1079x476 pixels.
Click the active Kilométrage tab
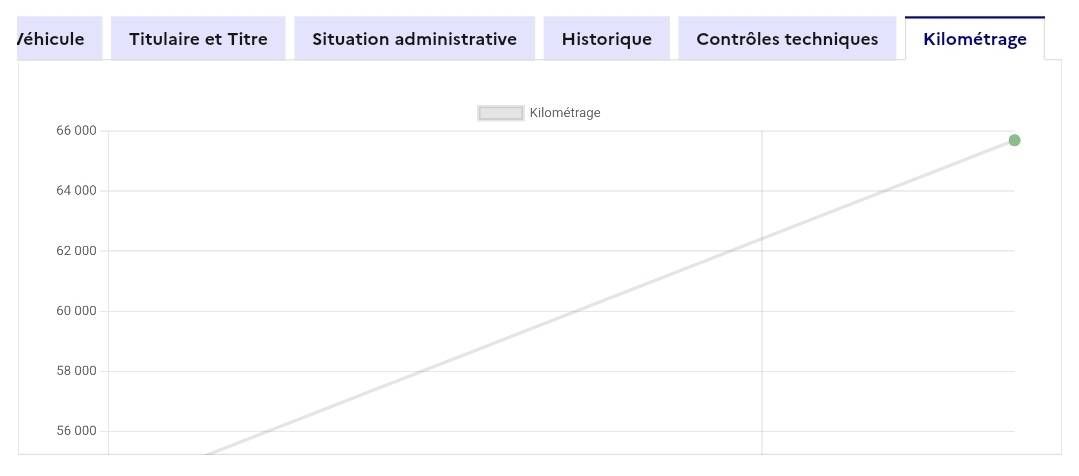(974, 39)
